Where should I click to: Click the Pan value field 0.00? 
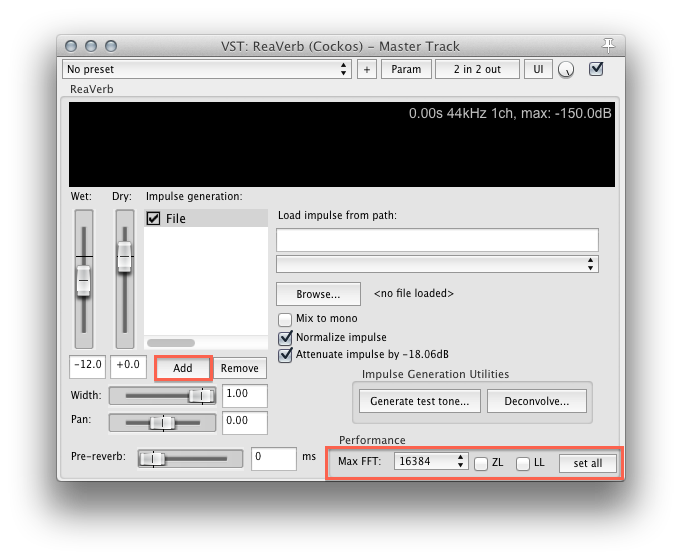coord(245,423)
